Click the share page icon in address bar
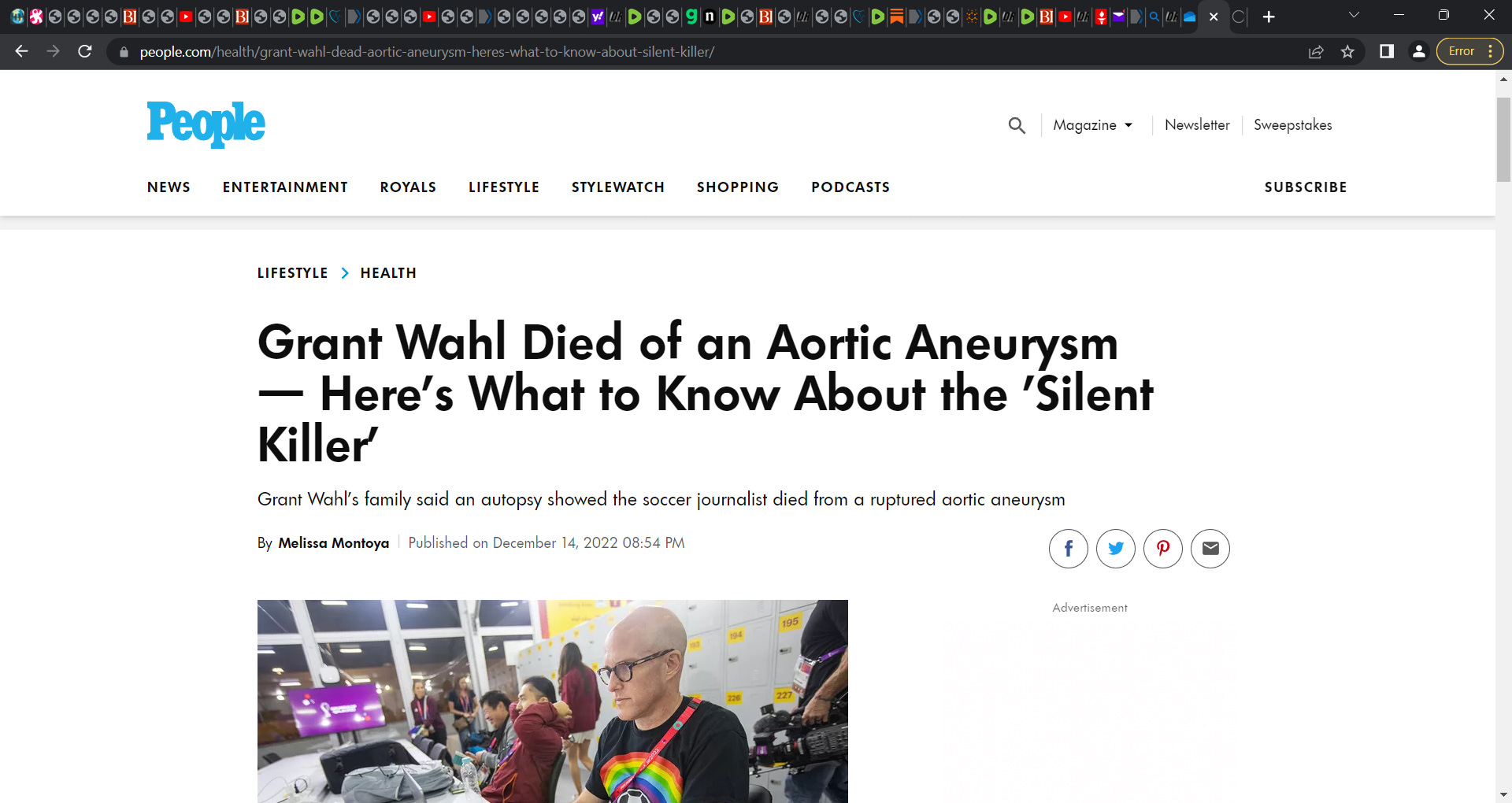 click(1316, 52)
